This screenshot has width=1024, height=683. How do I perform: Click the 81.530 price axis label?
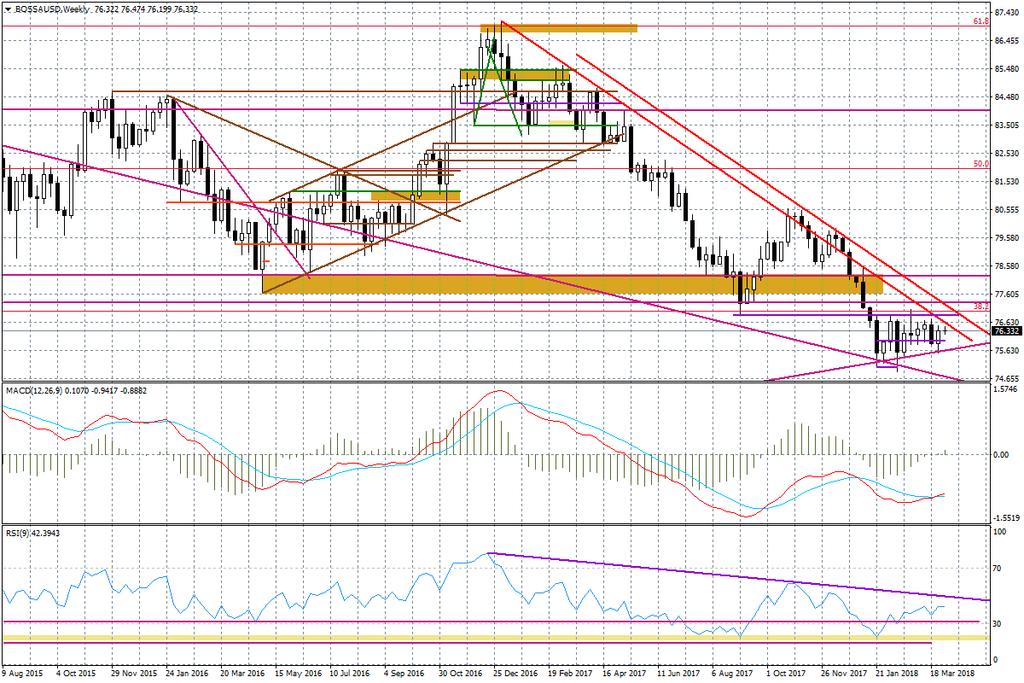[x=1007, y=182]
